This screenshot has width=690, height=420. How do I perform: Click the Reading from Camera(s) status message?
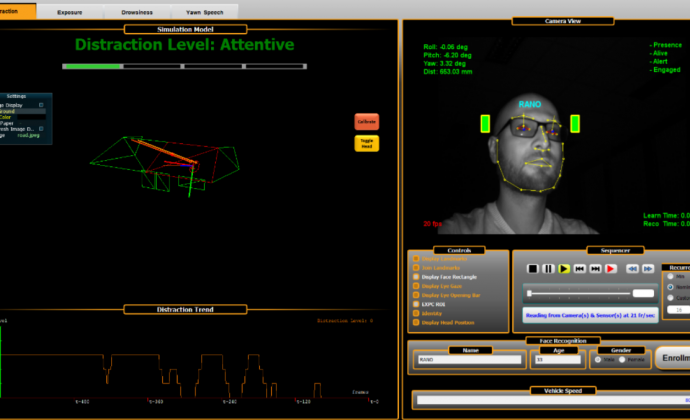click(590, 315)
